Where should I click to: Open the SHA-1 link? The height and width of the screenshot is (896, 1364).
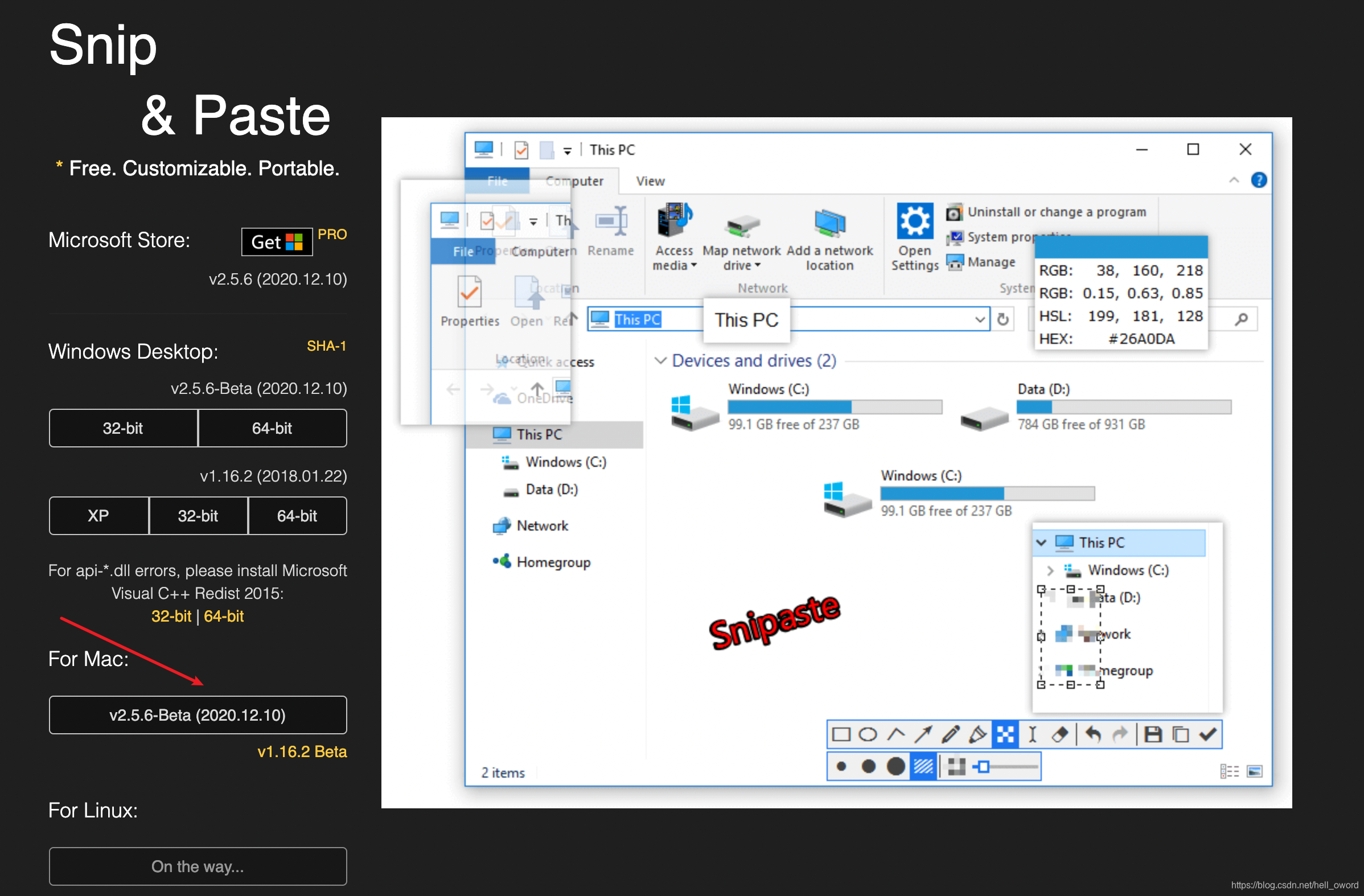coord(327,346)
